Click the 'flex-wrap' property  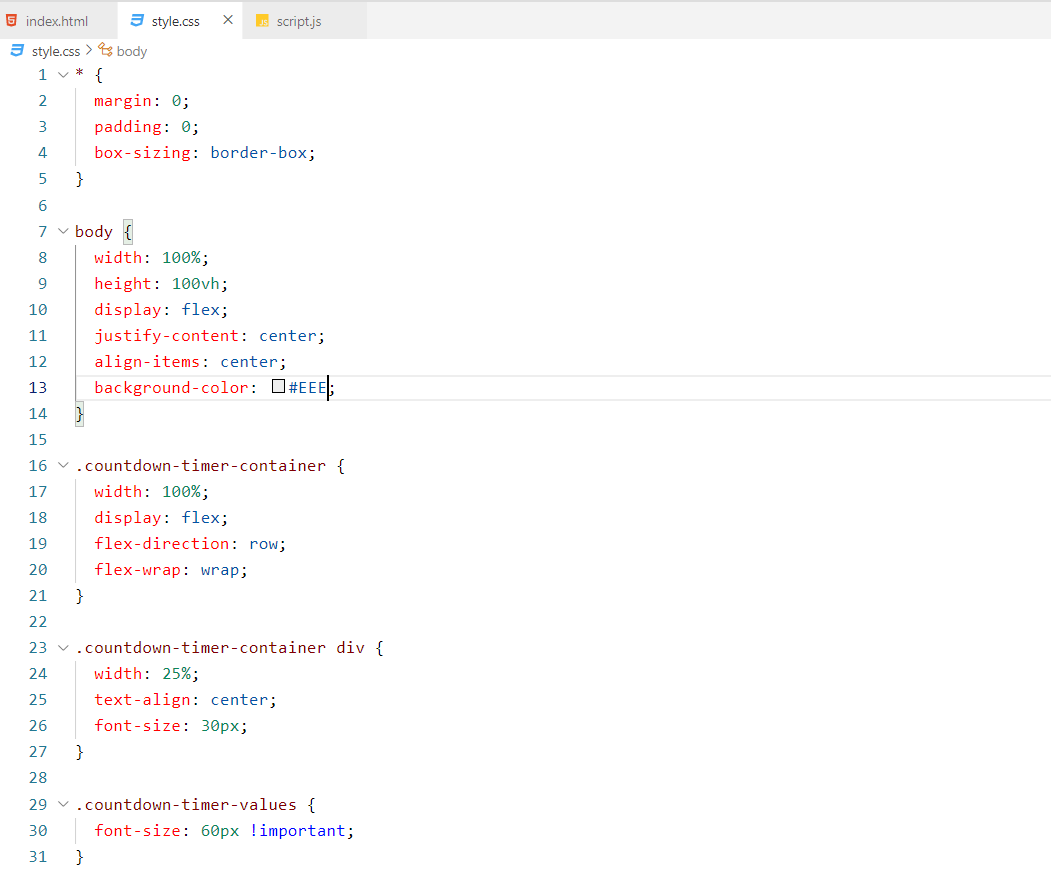[x=137, y=570]
